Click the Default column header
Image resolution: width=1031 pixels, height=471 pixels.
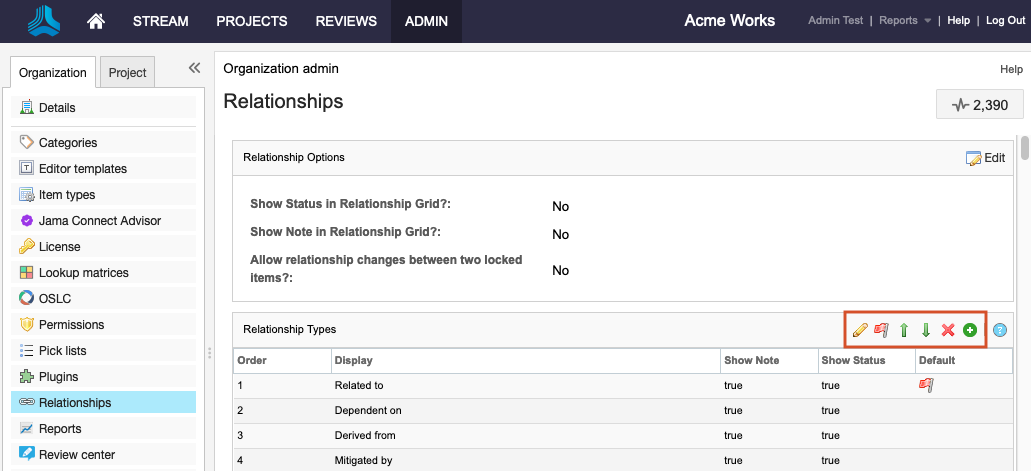tap(964, 360)
